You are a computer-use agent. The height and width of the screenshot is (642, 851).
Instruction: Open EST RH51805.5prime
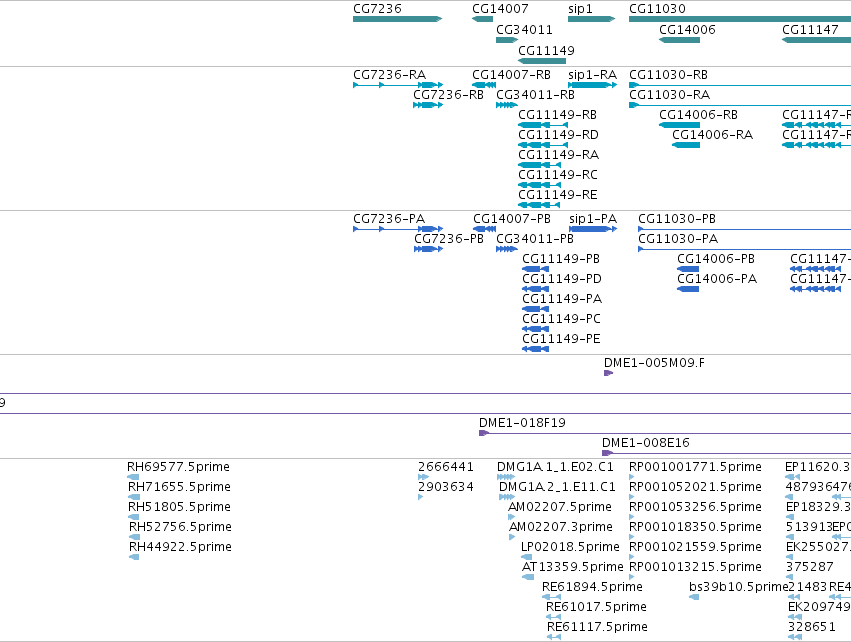pyautogui.click(x=134, y=517)
